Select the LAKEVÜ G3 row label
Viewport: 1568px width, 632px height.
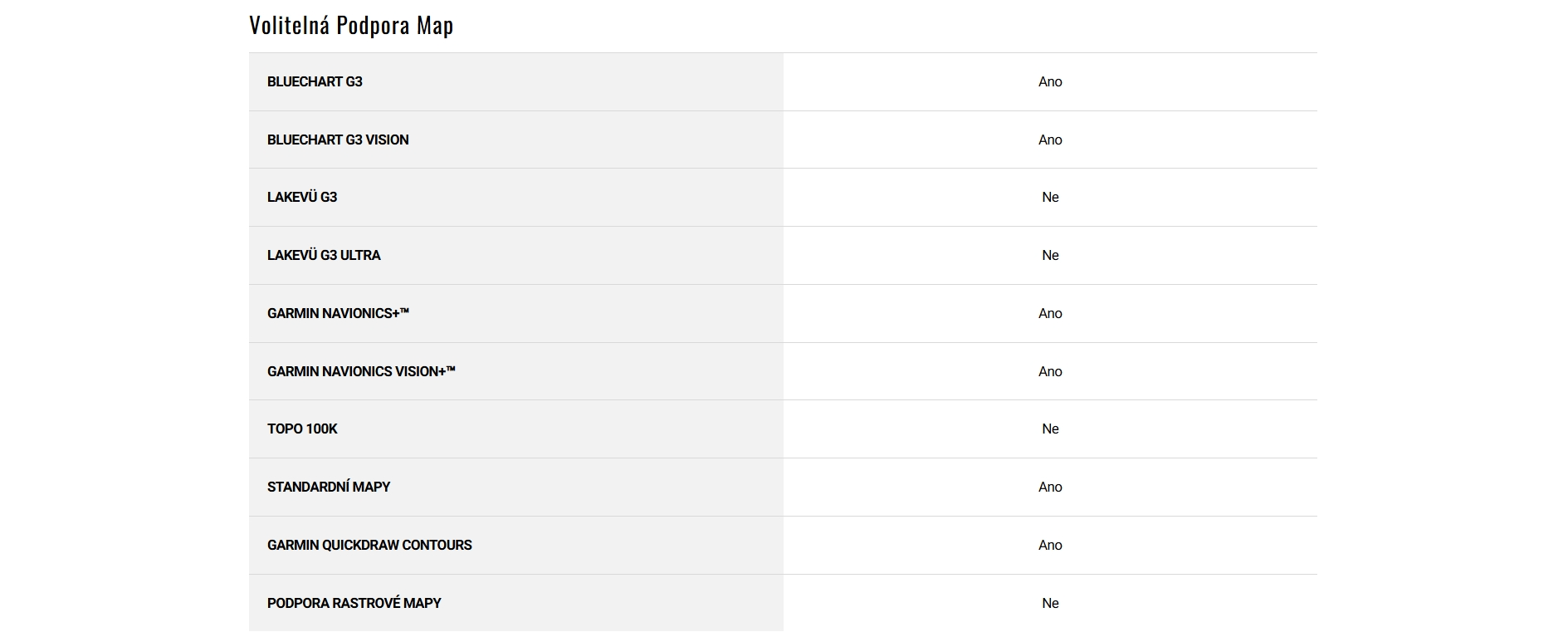pyautogui.click(x=302, y=197)
